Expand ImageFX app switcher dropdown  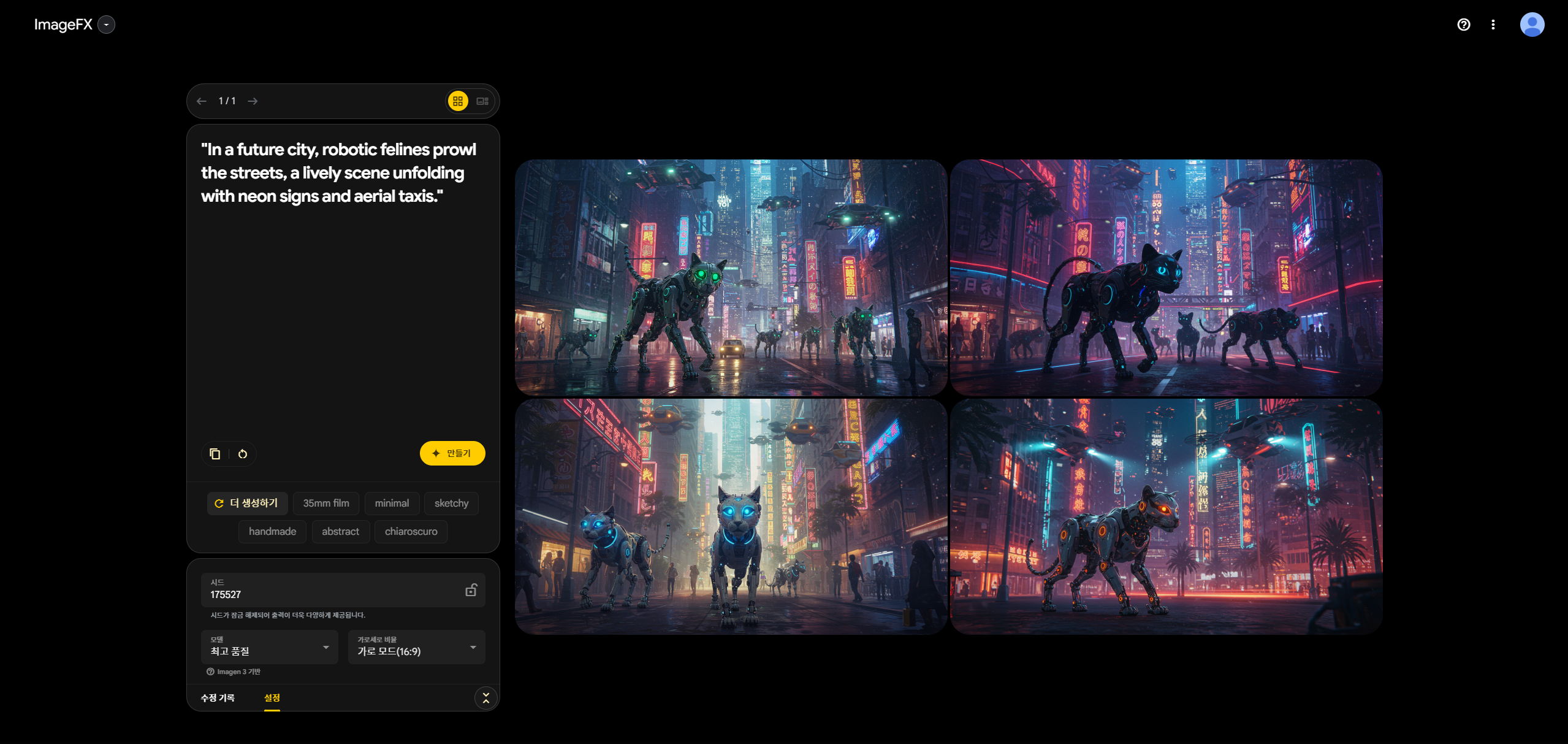coord(107,25)
